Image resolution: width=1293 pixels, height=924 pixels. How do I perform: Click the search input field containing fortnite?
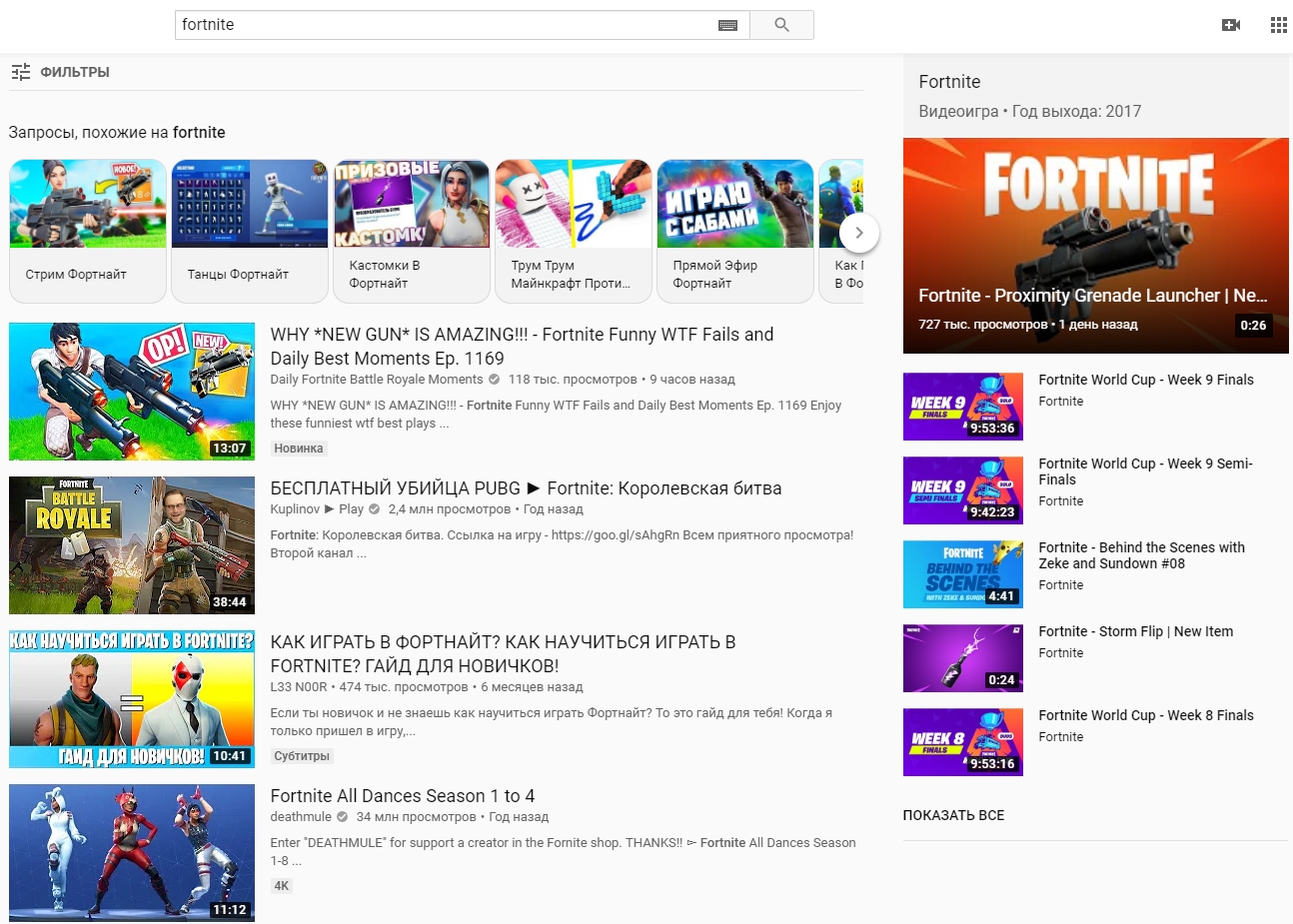462,25
